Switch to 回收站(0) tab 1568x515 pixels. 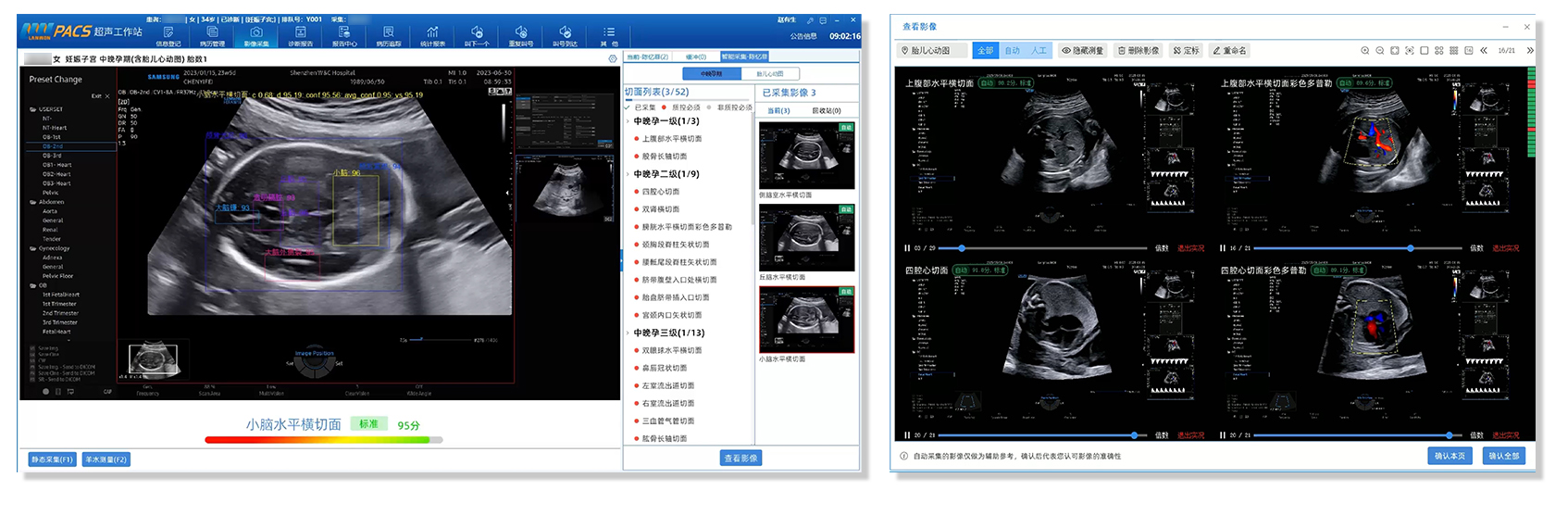(827, 110)
